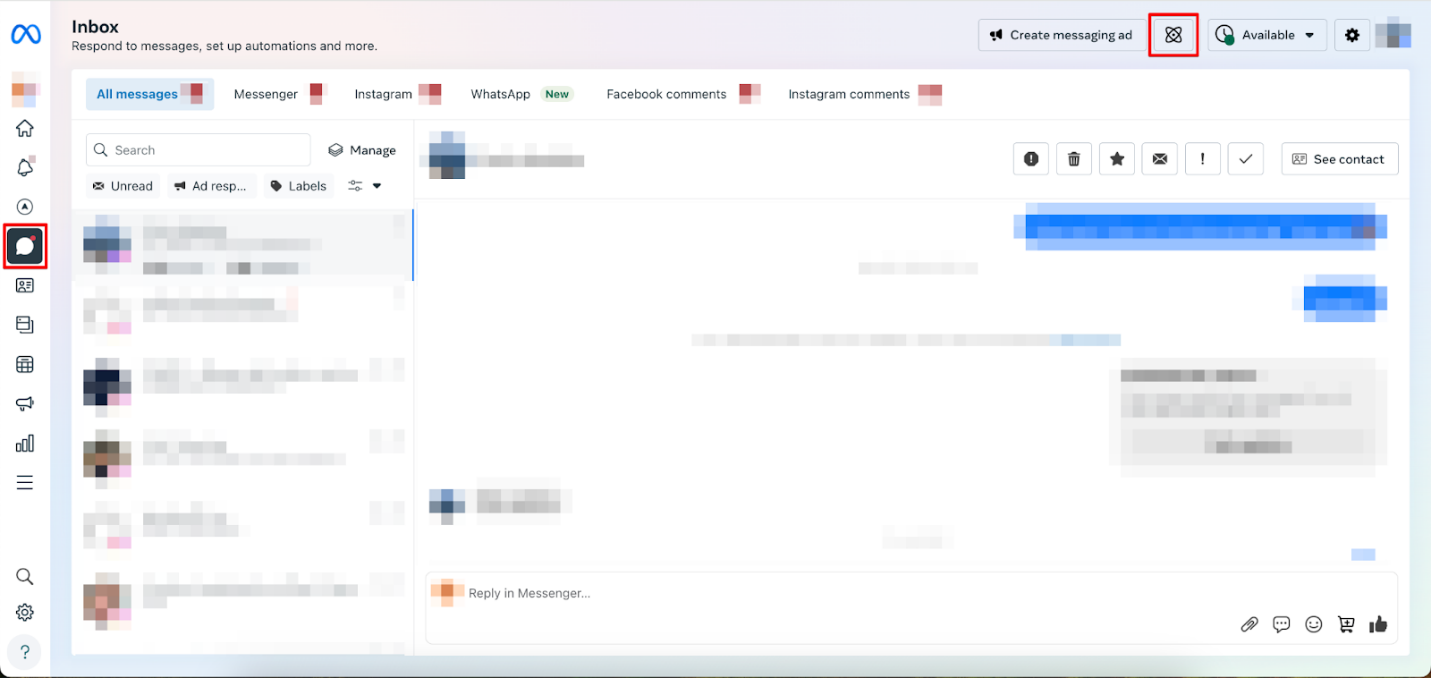Image resolution: width=1431 pixels, height=678 pixels.
Task: Delete the conversation with the trash icon
Action: 1074,159
